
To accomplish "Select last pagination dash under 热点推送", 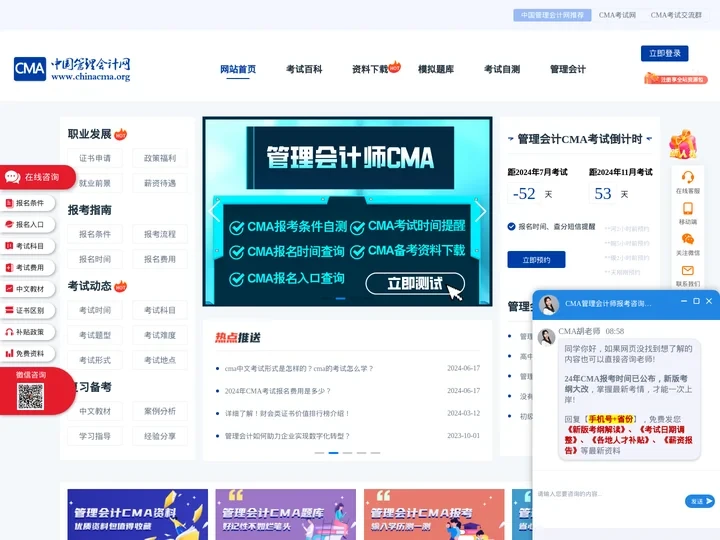I will pos(376,453).
